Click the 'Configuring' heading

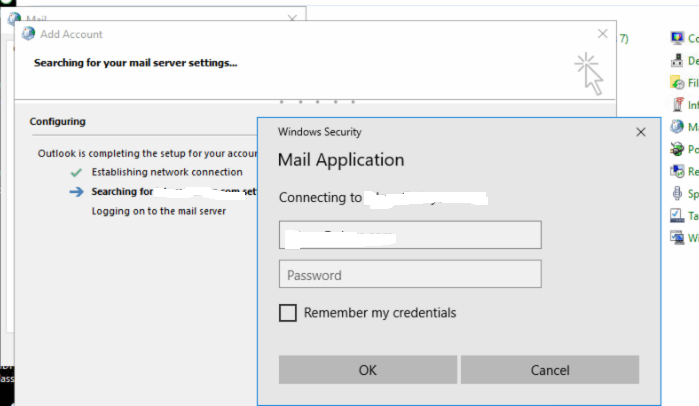[x=58, y=121]
